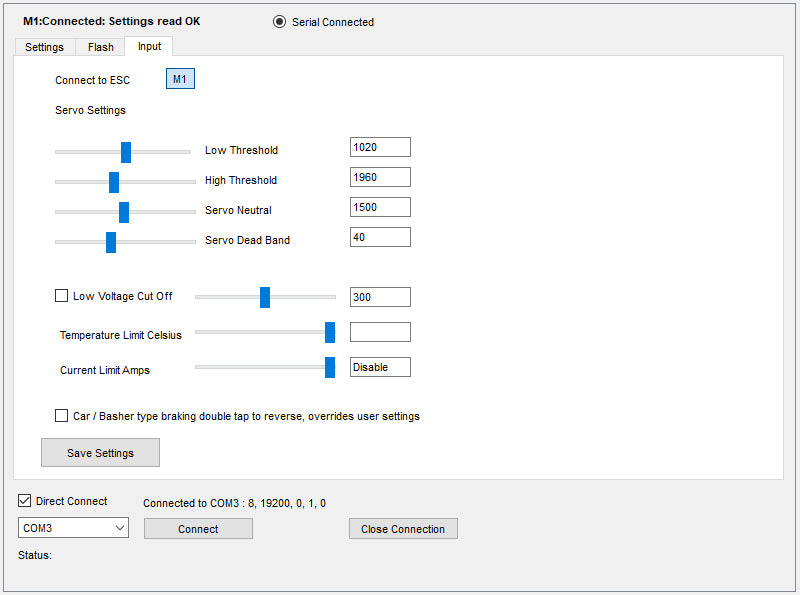The width and height of the screenshot is (800, 595).
Task: Click the Servo Neutral slider handle
Action: [x=124, y=212]
